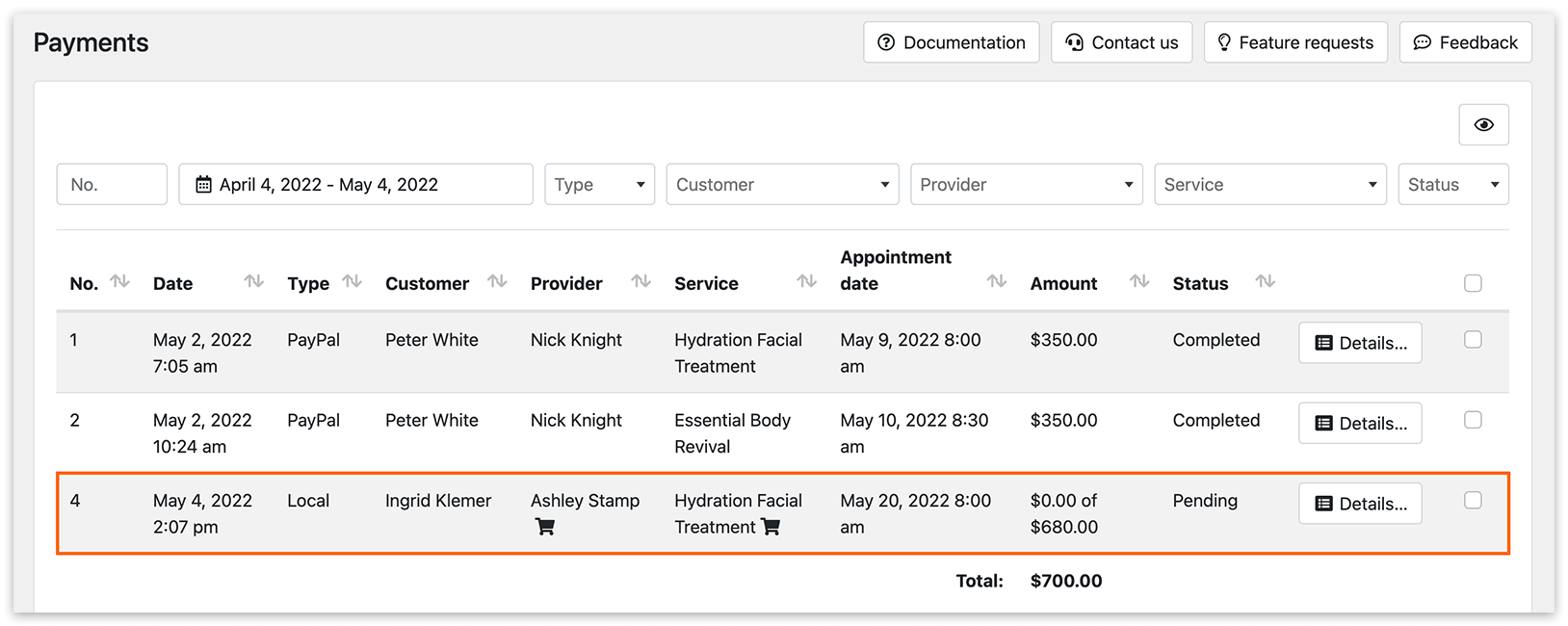
Task: Open the Provider filter dropdown
Action: point(1027,184)
